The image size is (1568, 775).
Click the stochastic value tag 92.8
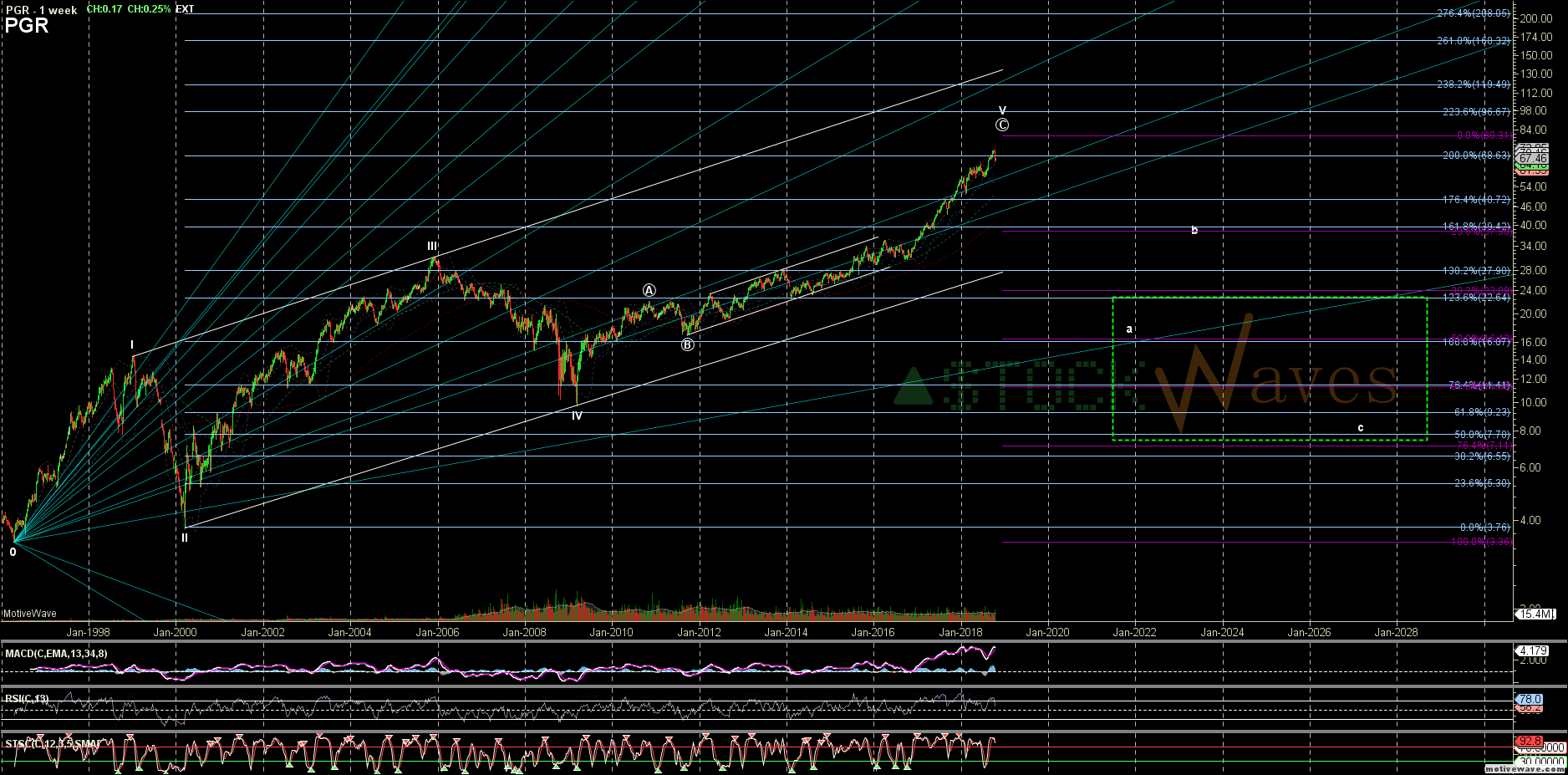click(1529, 742)
